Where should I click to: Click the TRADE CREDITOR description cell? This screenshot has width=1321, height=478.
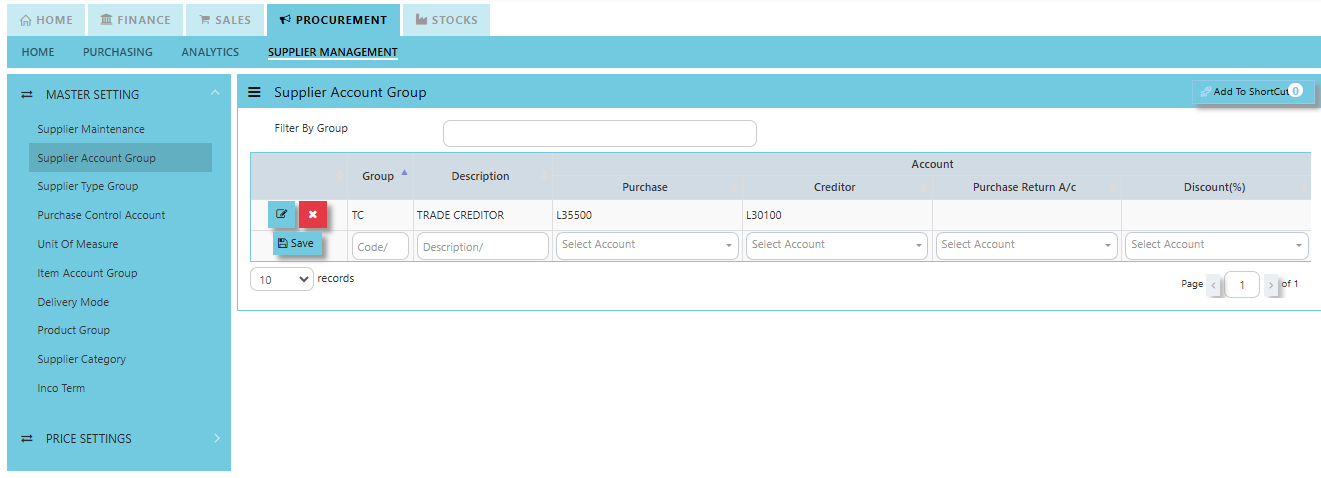[x=482, y=215]
